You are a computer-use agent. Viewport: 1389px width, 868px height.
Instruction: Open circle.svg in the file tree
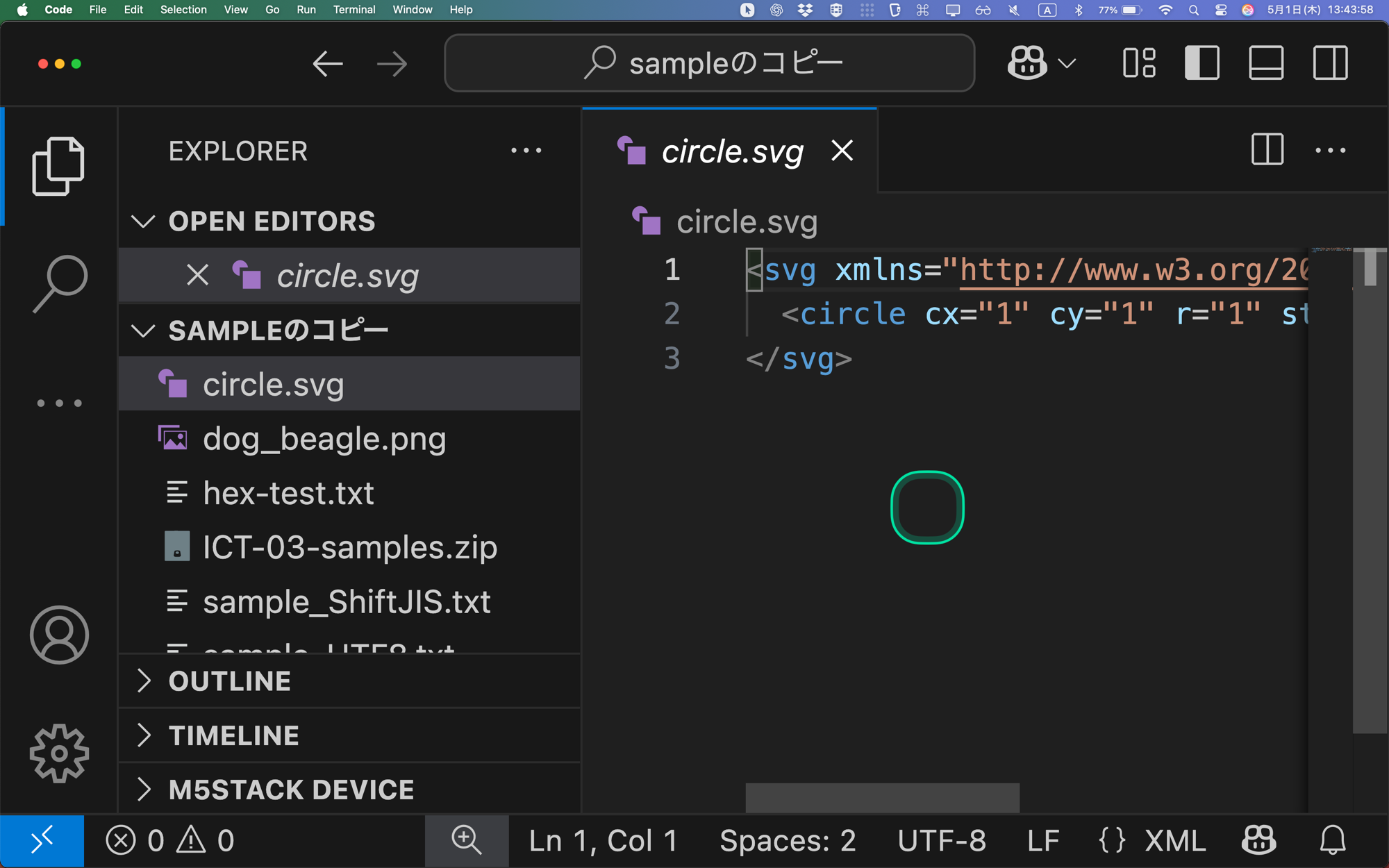pos(349,384)
